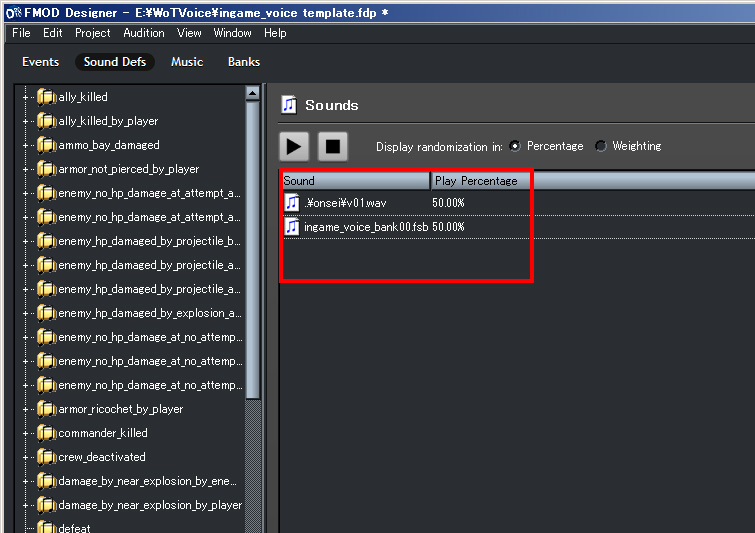
Task: Click the crew_deactivated folder icon
Action: (x=47, y=457)
